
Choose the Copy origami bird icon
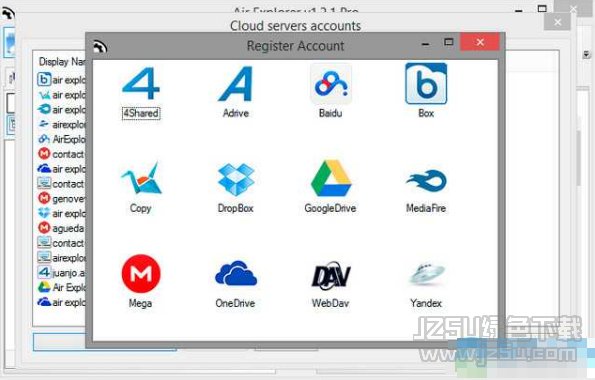click(x=141, y=178)
